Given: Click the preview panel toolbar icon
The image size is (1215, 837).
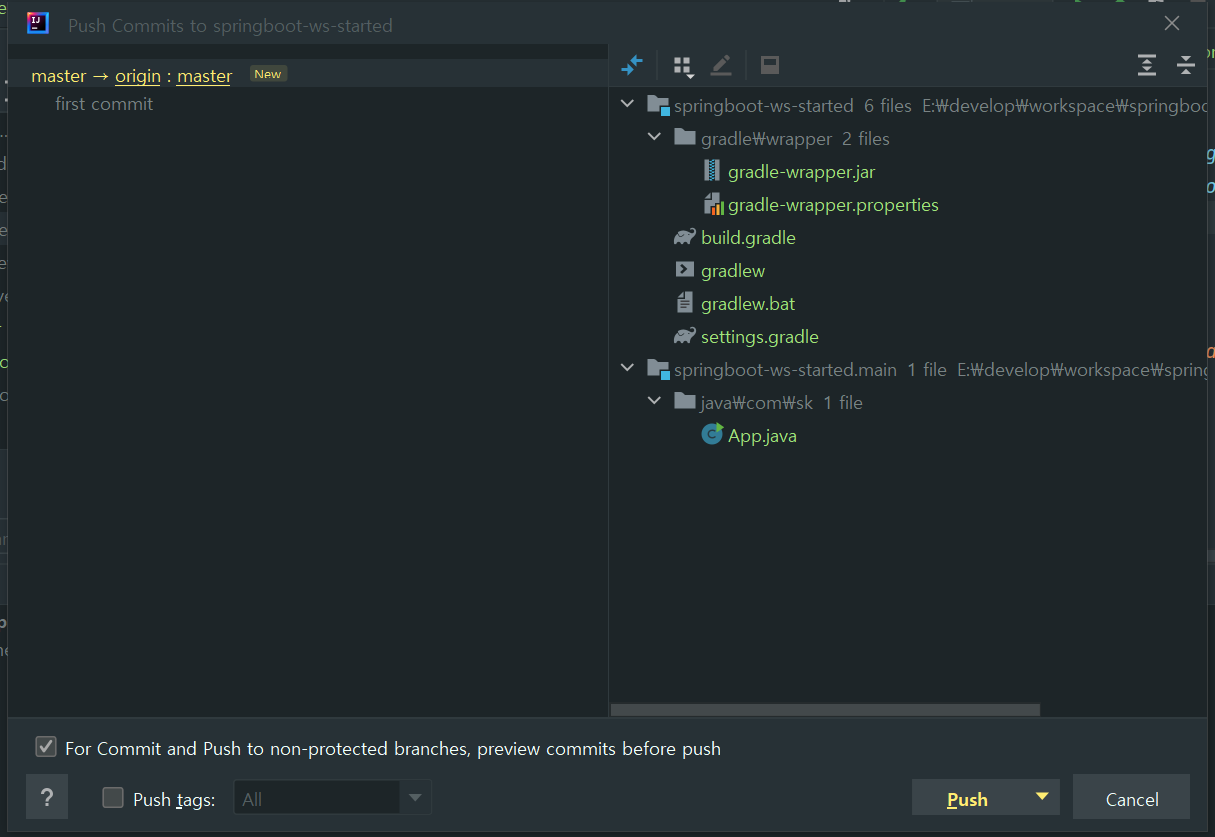Looking at the screenshot, I should [x=769, y=66].
